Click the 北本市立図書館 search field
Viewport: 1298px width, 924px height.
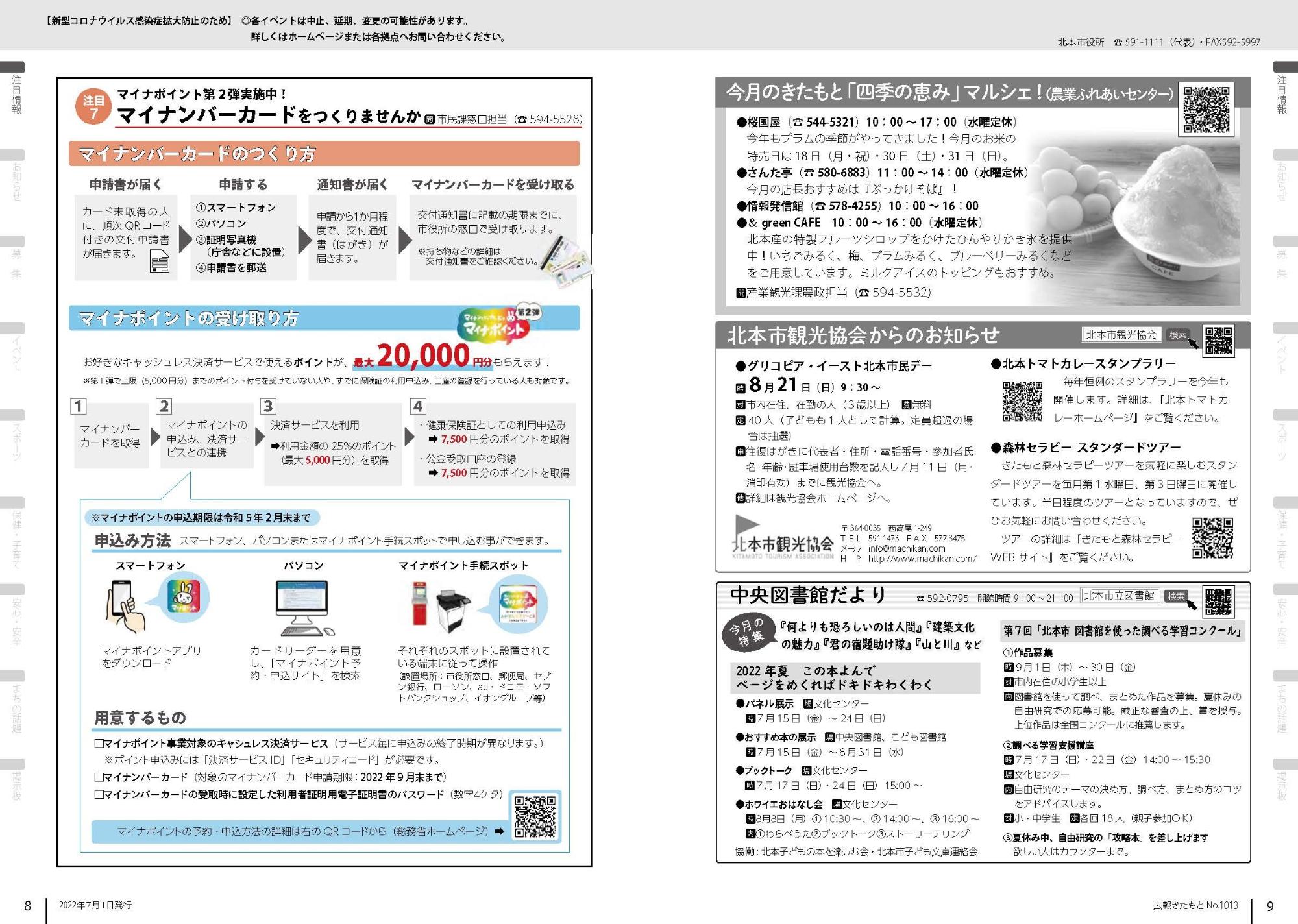point(1120,596)
